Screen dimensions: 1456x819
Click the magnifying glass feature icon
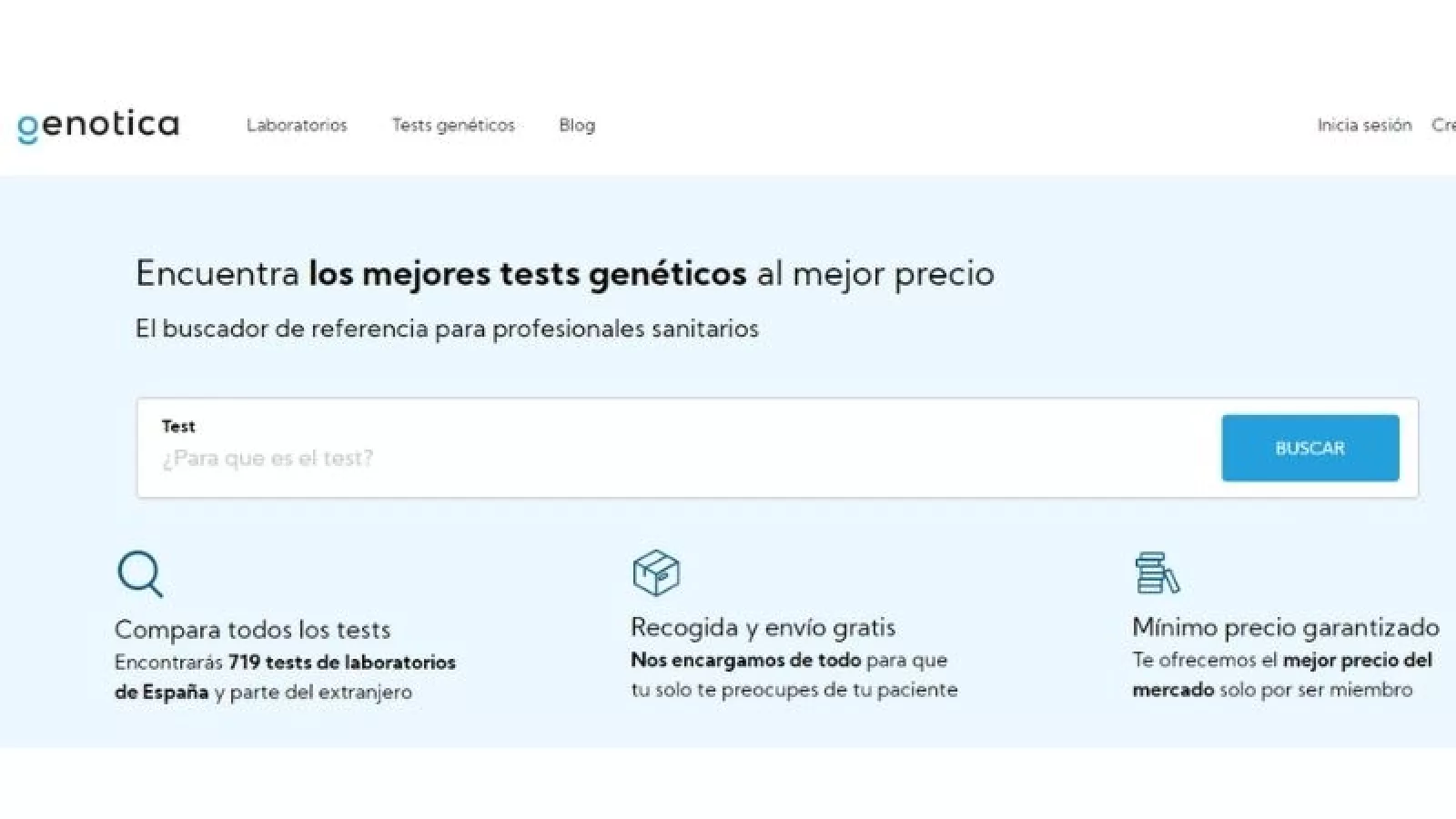coord(140,573)
